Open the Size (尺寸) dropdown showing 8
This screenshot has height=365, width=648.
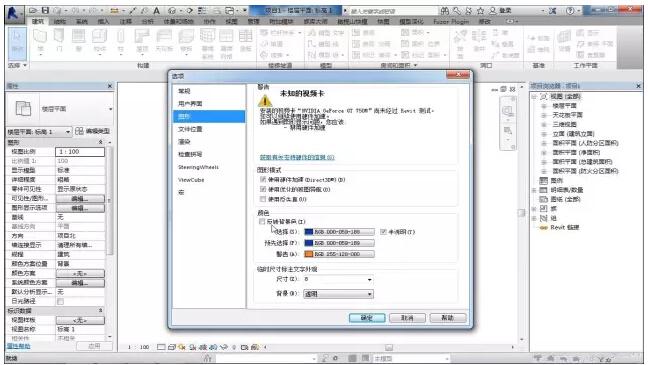338,279
